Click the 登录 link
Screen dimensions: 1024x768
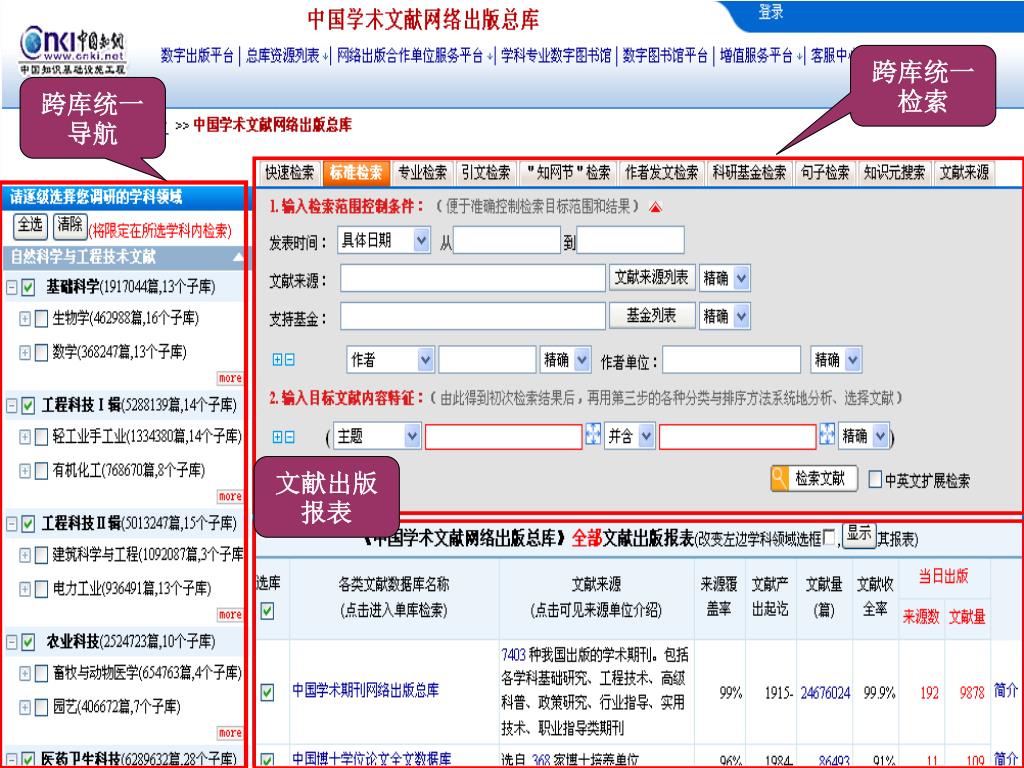click(x=771, y=12)
